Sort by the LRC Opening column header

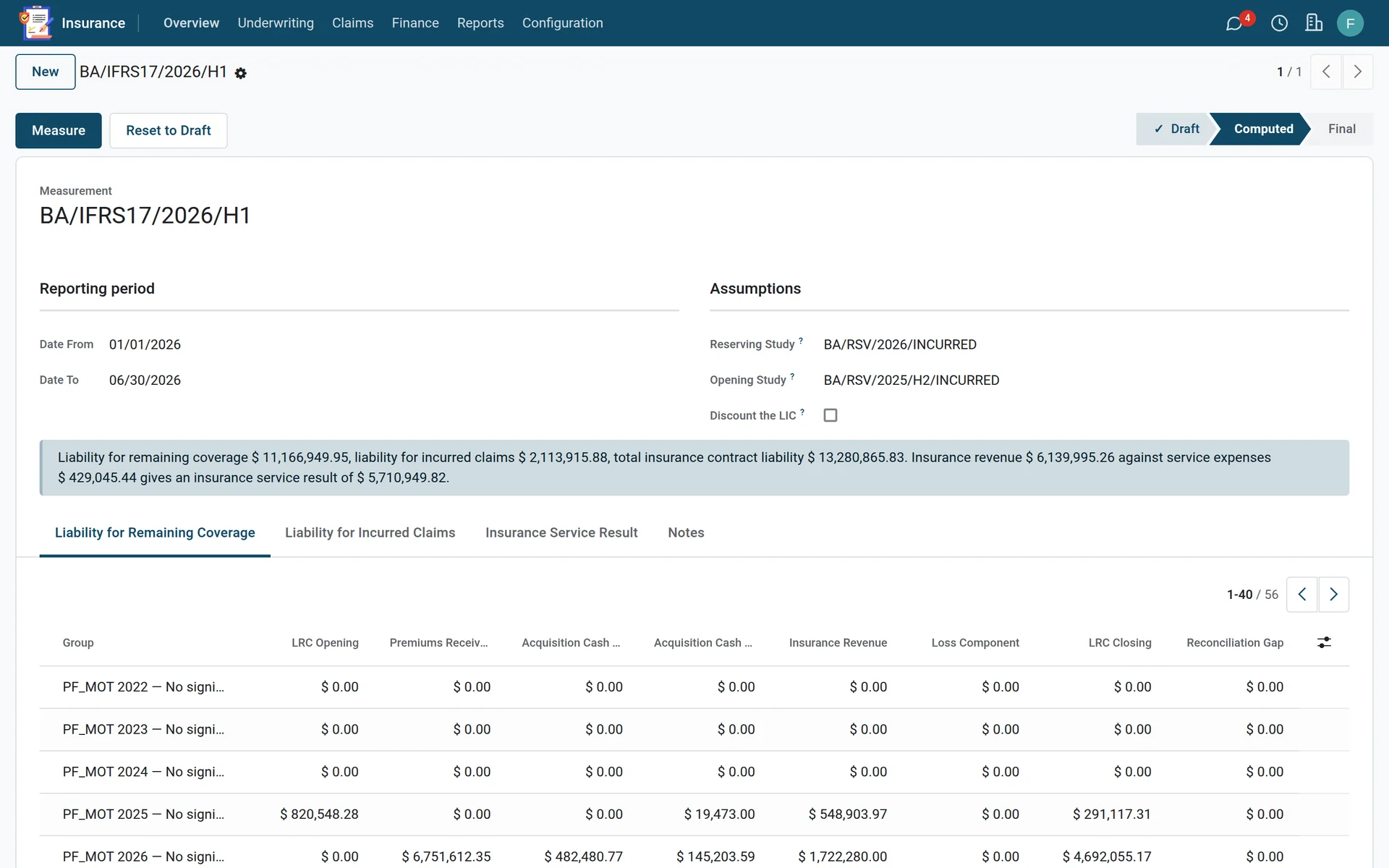click(x=325, y=643)
